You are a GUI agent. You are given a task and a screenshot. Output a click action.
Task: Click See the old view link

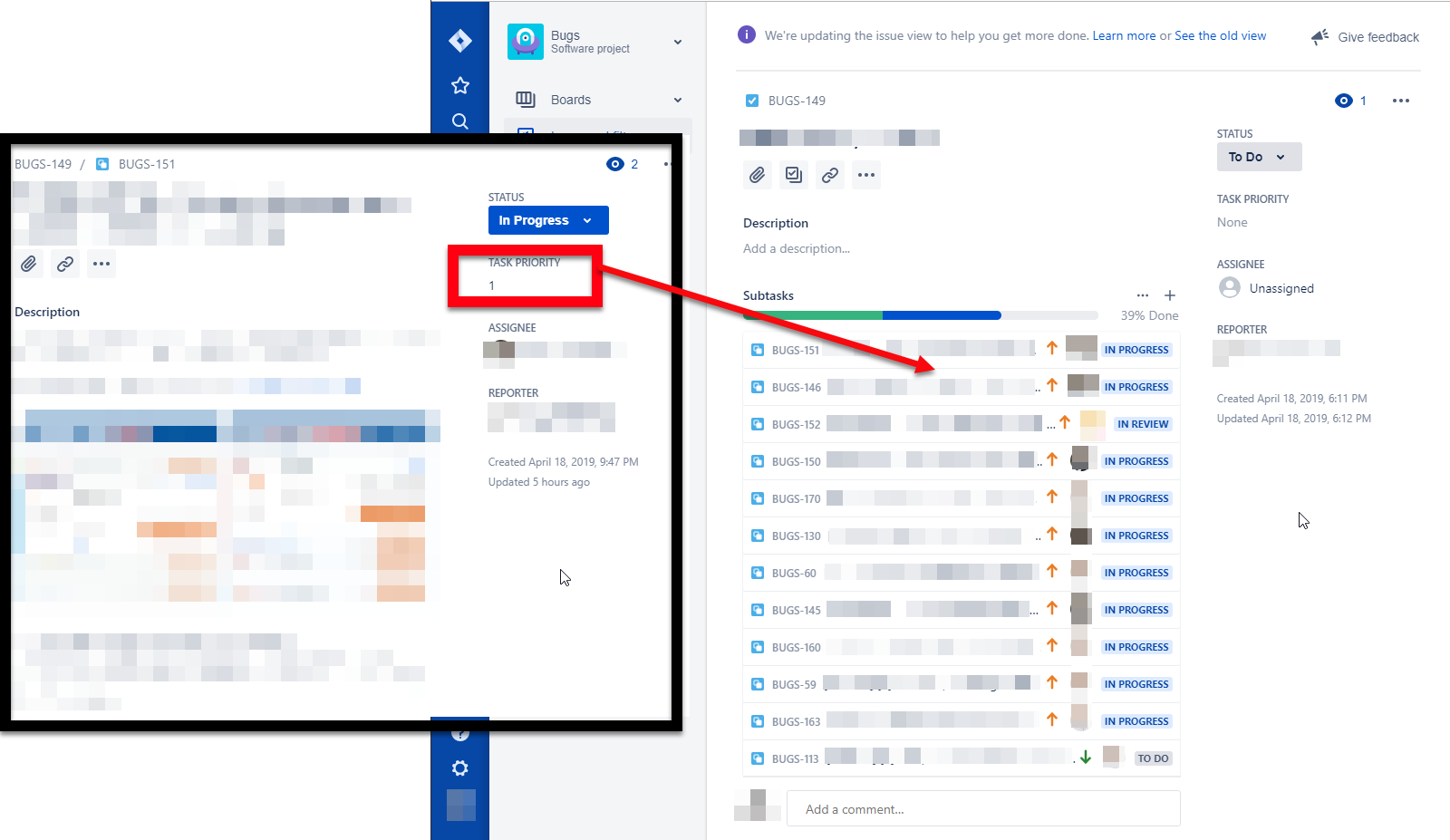point(1220,35)
